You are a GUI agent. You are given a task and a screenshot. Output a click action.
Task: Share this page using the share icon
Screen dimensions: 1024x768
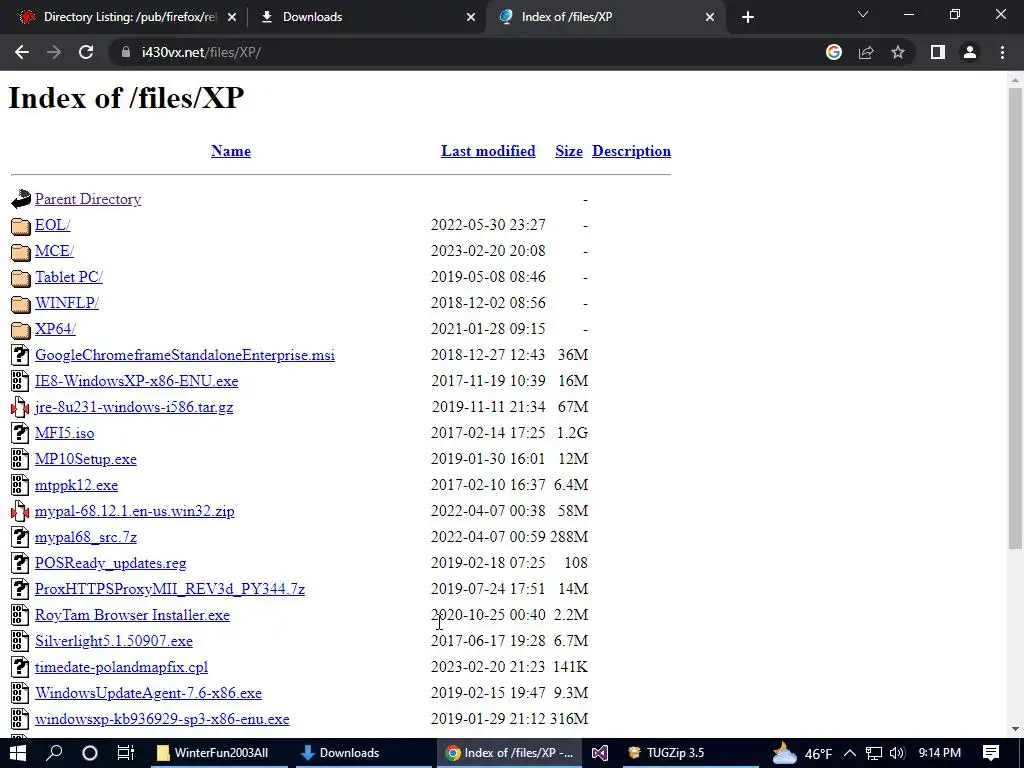point(866,52)
